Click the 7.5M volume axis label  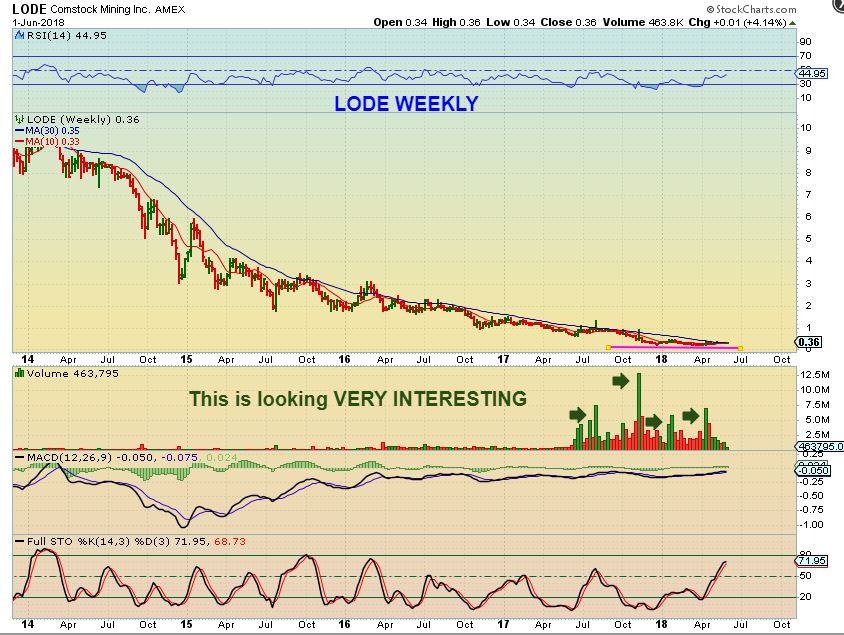pyautogui.click(x=817, y=405)
